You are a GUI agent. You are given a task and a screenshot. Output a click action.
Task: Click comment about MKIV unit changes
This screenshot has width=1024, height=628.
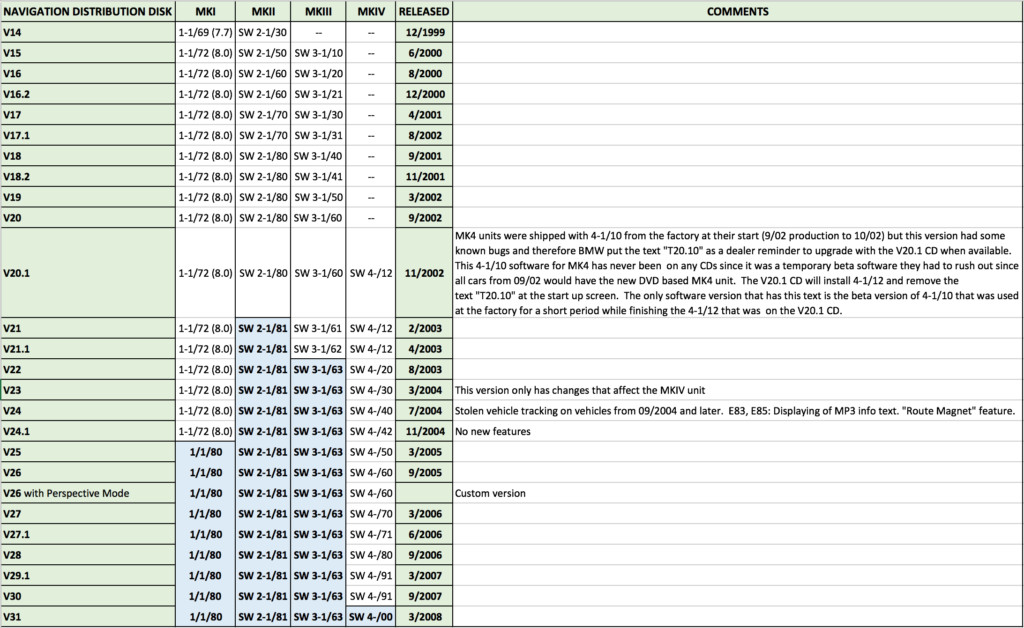580,390
